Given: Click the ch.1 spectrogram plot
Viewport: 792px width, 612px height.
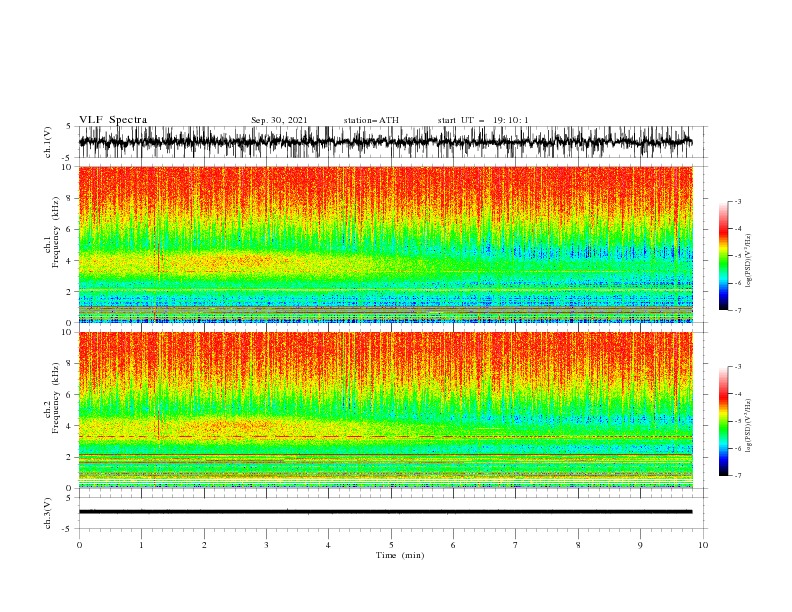Looking at the screenshot, I should point(385,244).
